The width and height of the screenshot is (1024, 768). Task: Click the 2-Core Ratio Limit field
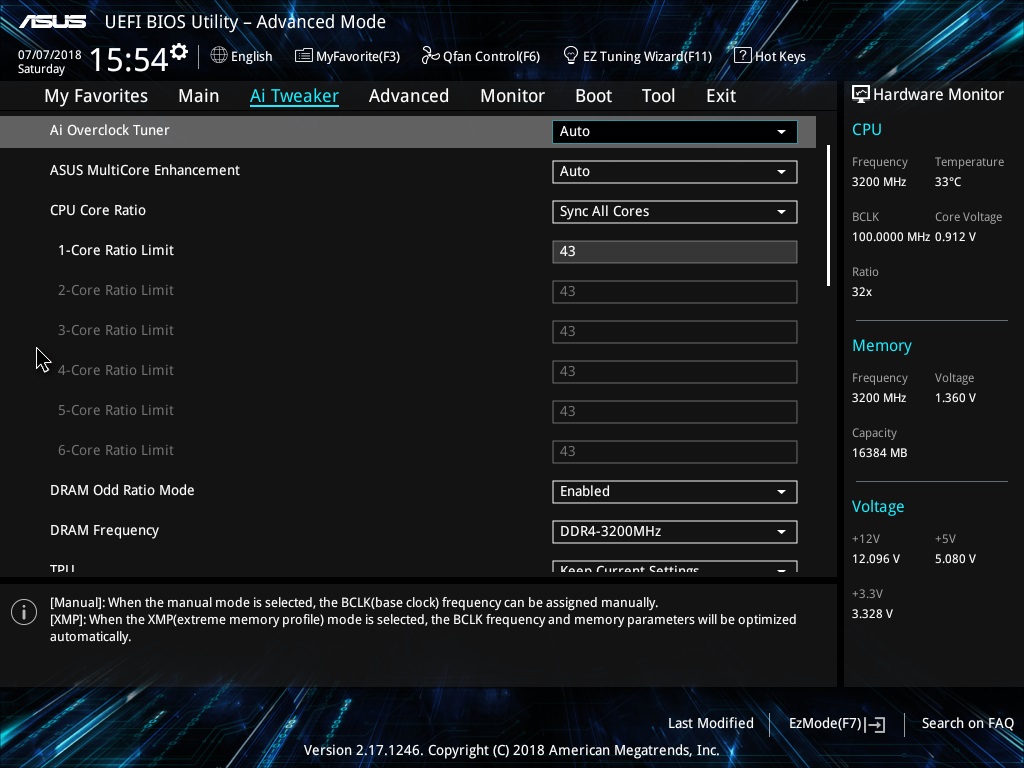[x=675, y=291]
